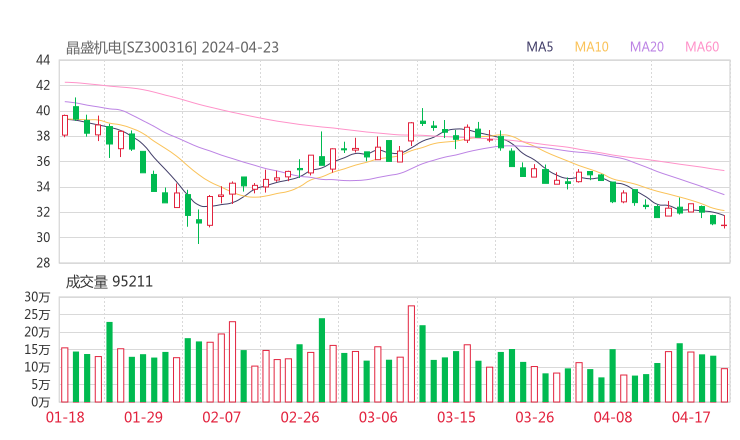Click the price axis label 32

coord(43,212)
